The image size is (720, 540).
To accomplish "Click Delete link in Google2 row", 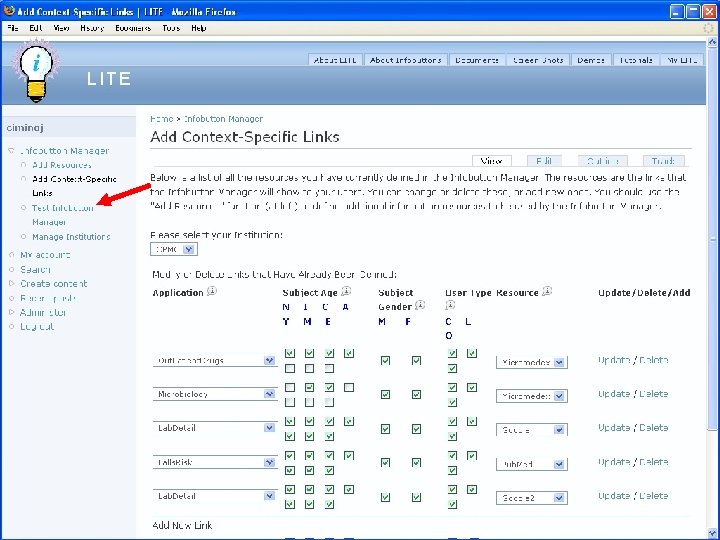I will [x=653, y=496].
